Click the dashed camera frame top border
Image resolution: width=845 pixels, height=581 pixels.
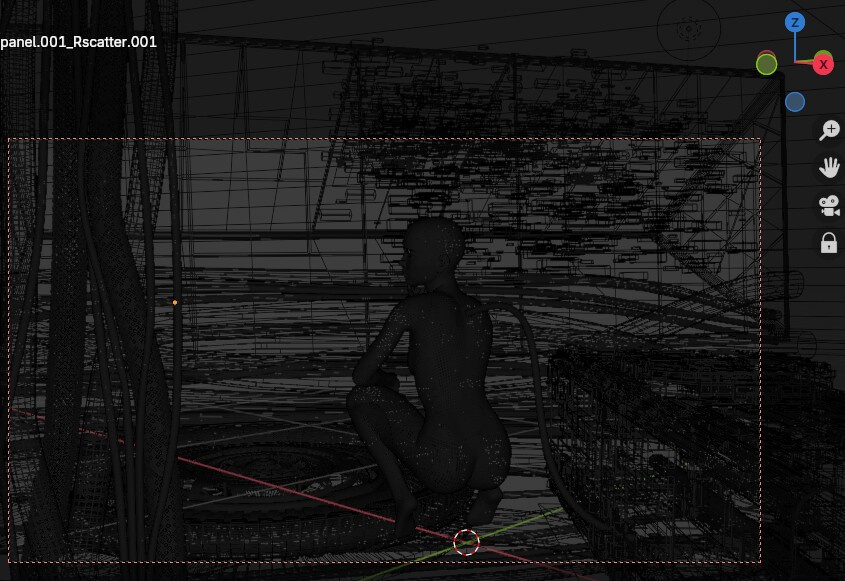coord(384,139)
